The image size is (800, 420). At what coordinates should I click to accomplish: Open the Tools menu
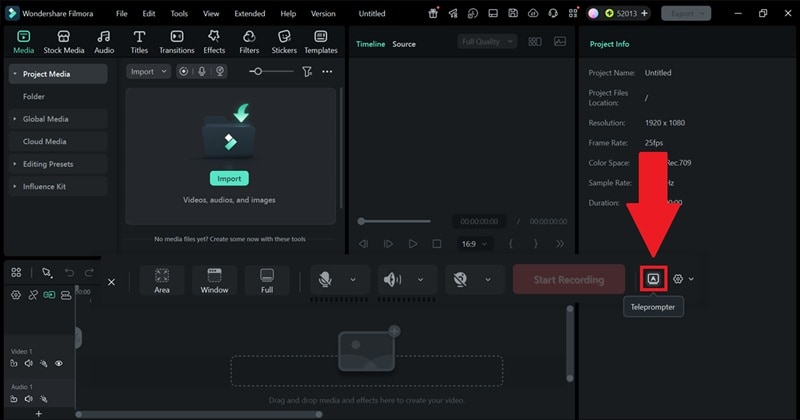coord(179,14)
